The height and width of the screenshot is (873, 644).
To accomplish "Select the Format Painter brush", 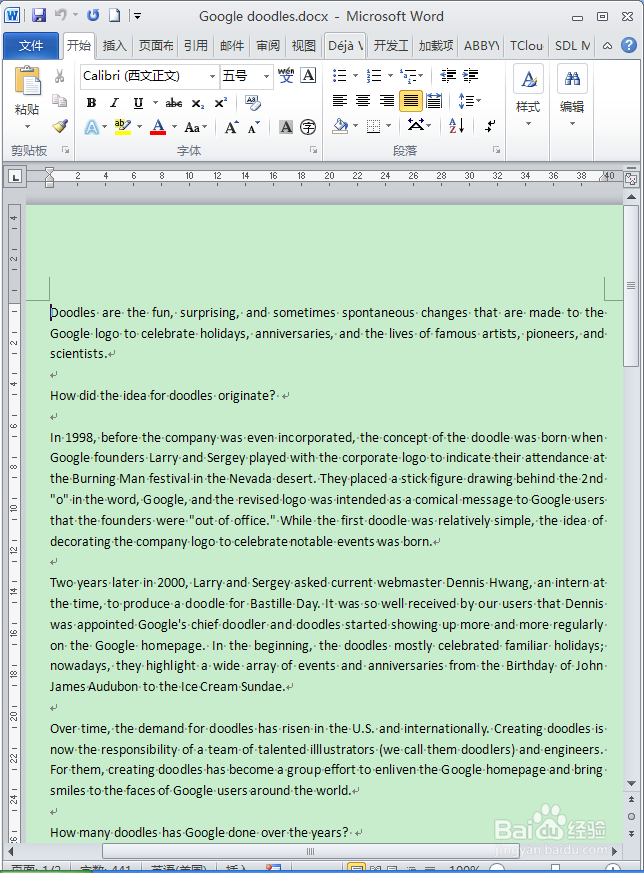I will point(60,126).
